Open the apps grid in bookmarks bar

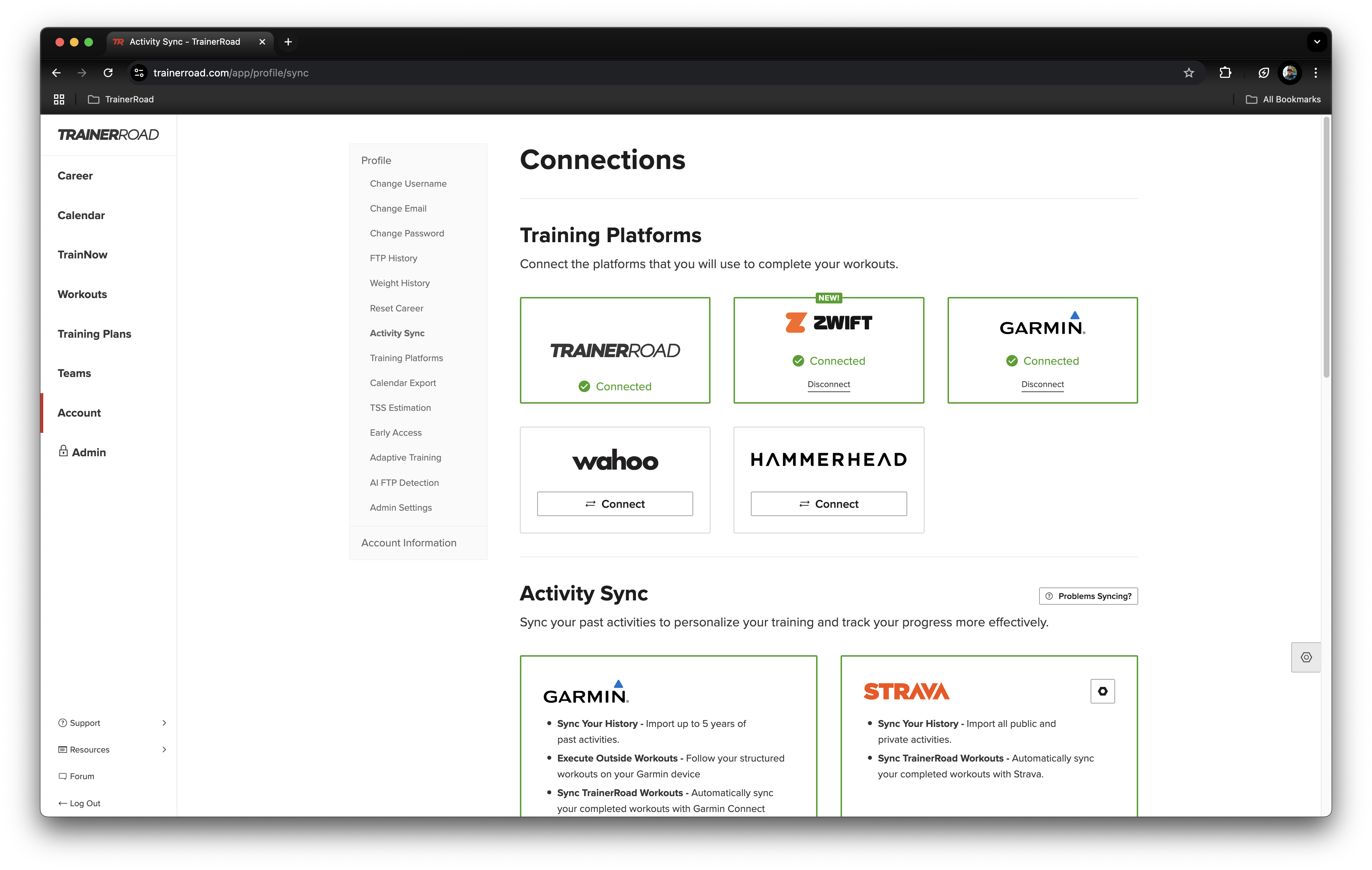click(x=59, y=99)
